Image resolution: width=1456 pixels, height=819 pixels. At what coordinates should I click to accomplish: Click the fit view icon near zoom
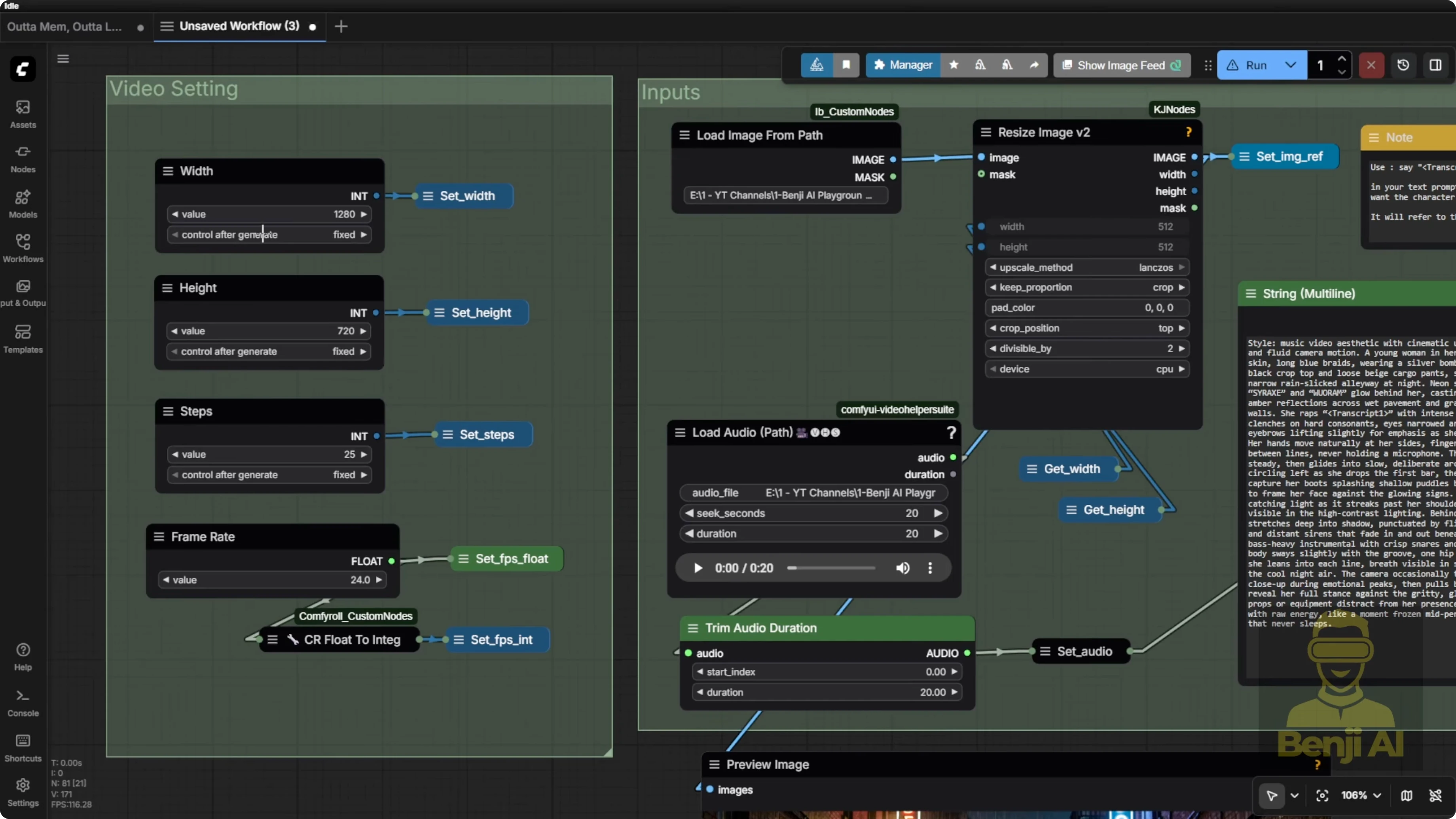click(x=1322, y=796)
